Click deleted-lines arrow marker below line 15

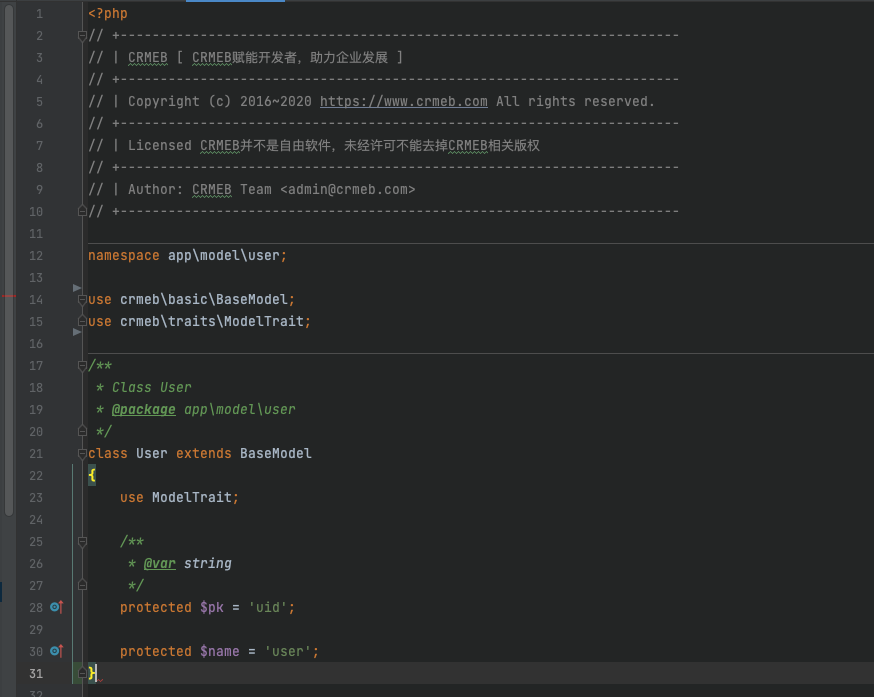[77, 332]
